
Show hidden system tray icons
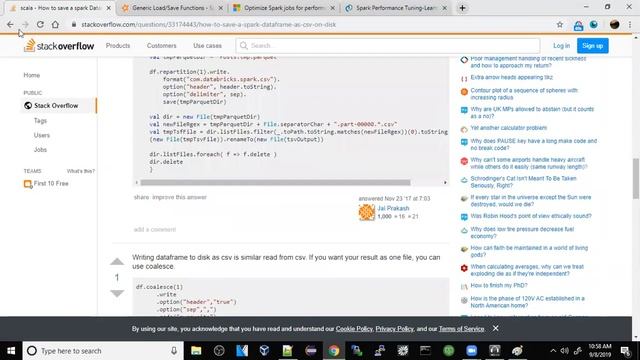coord(553,351)
